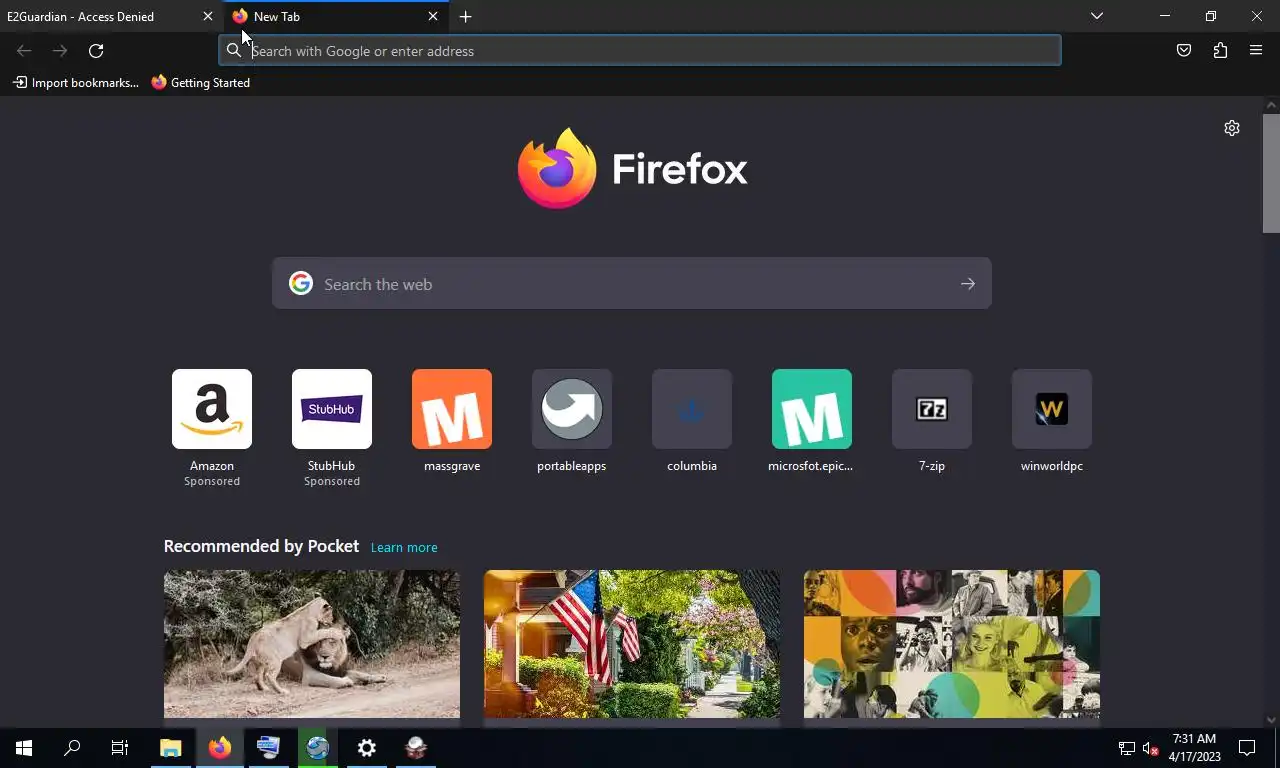
Task: Open new tab personalize settings gear
Action: (1232, 128)
